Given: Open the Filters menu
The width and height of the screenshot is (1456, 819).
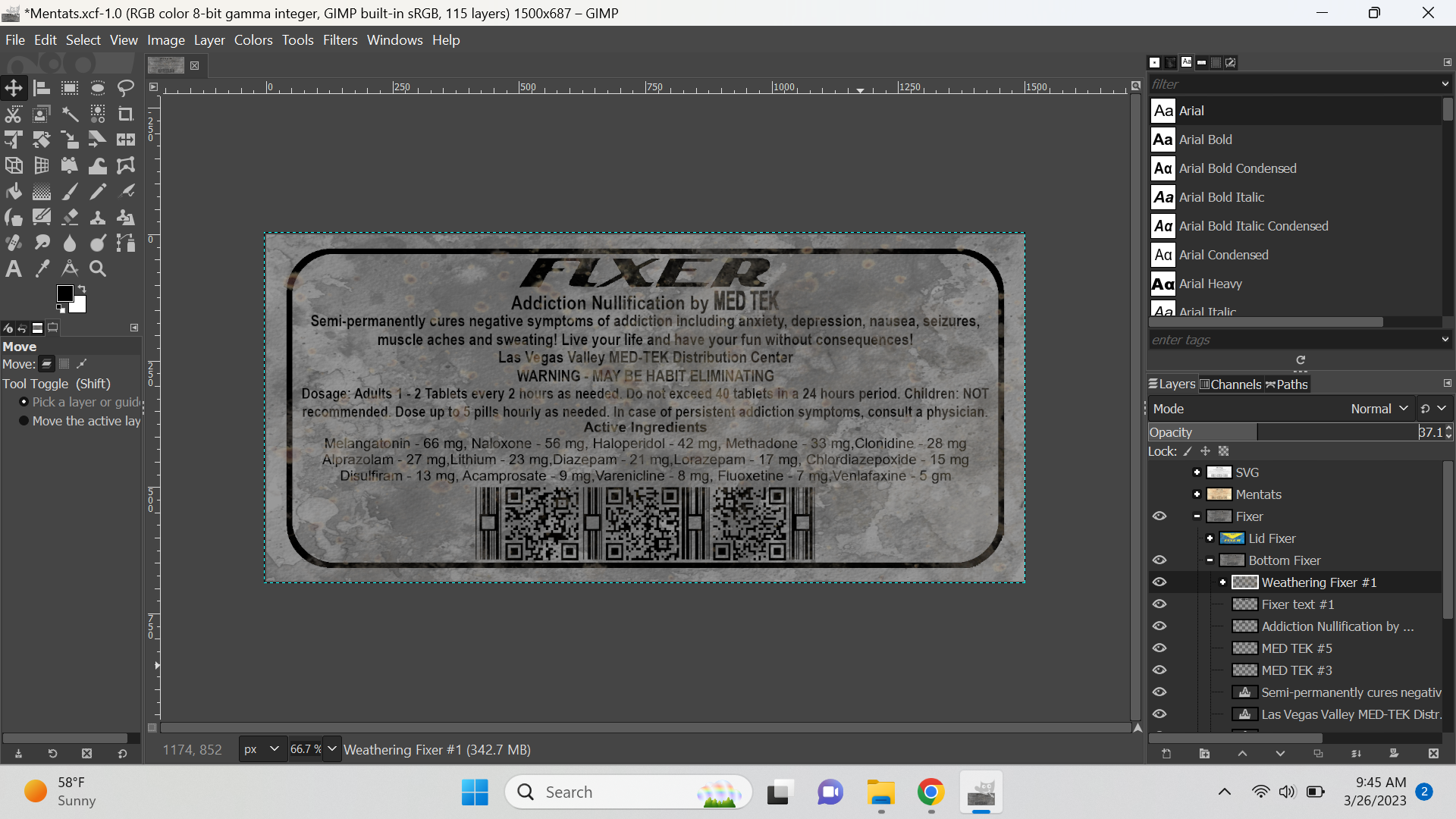Looking at the screenshot, I should tap(340, 40).
